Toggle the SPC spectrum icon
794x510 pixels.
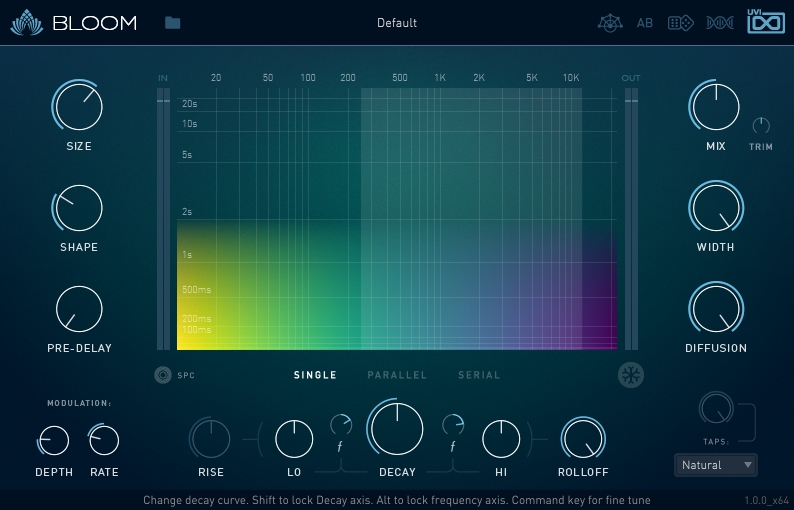pyautogui.click(x=163, y=375)
